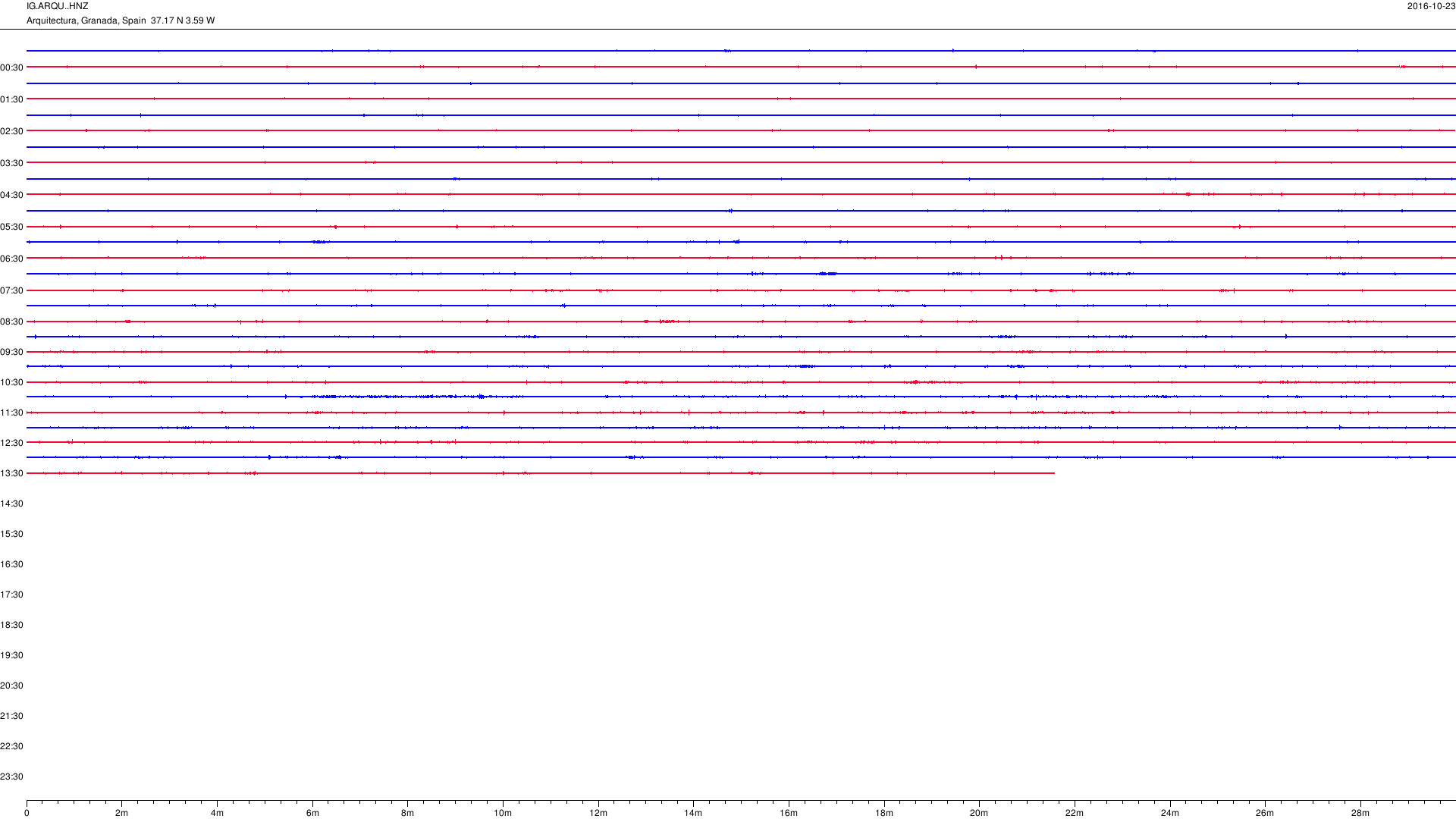1456x819 pixels.
Task: Click the 2m tick label on time axis
Action: point(121,813)
